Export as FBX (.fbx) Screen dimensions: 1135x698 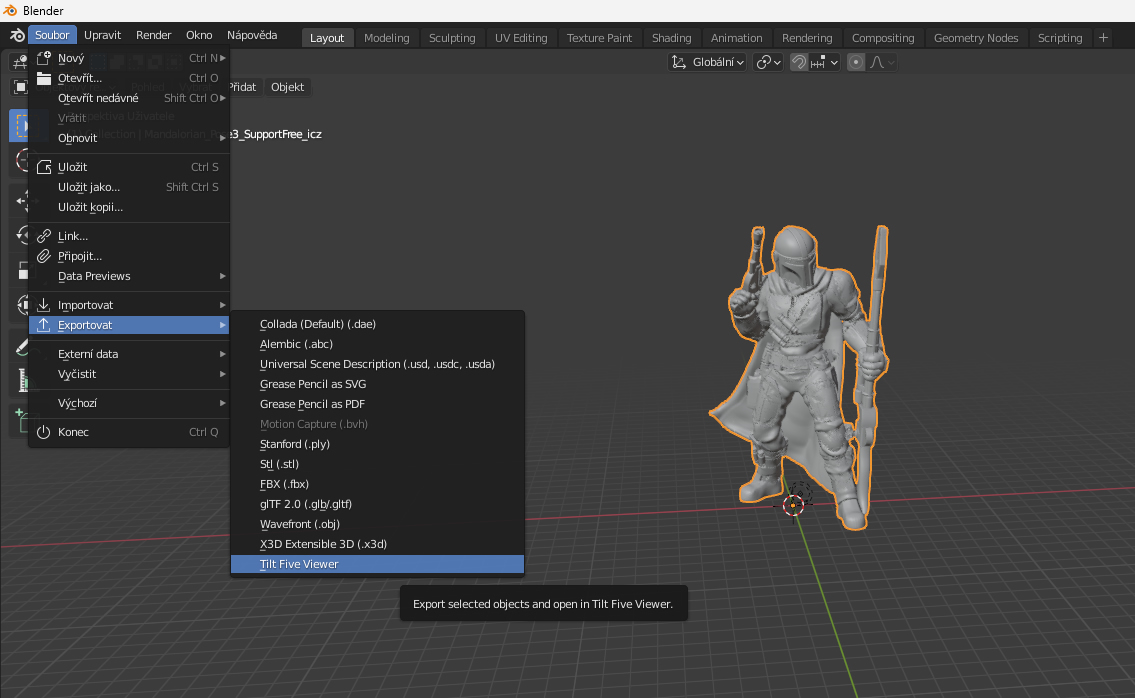pyautogui.click(x=377, y=484)
